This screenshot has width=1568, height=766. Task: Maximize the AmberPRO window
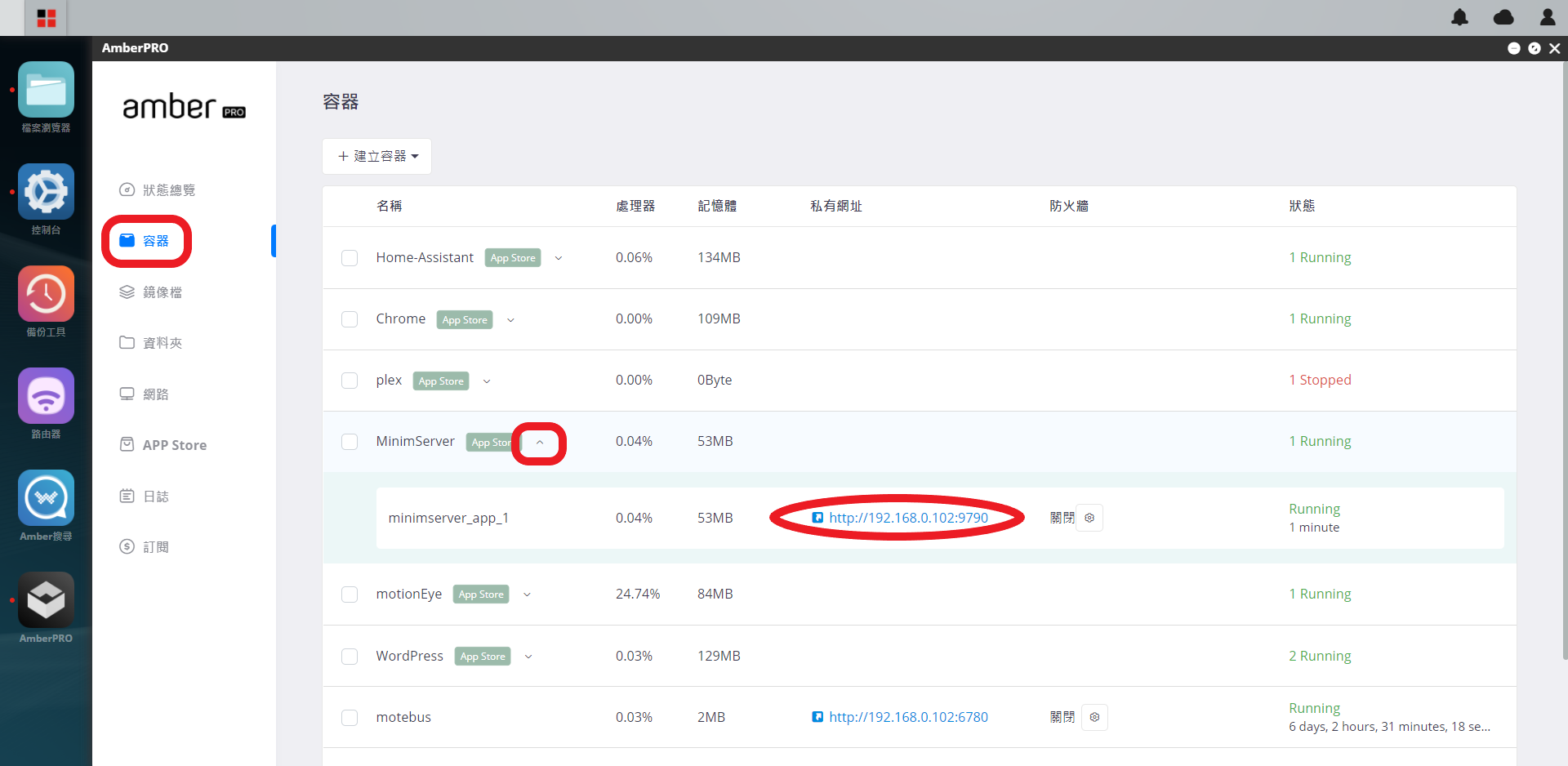(x=1535, y=48)
